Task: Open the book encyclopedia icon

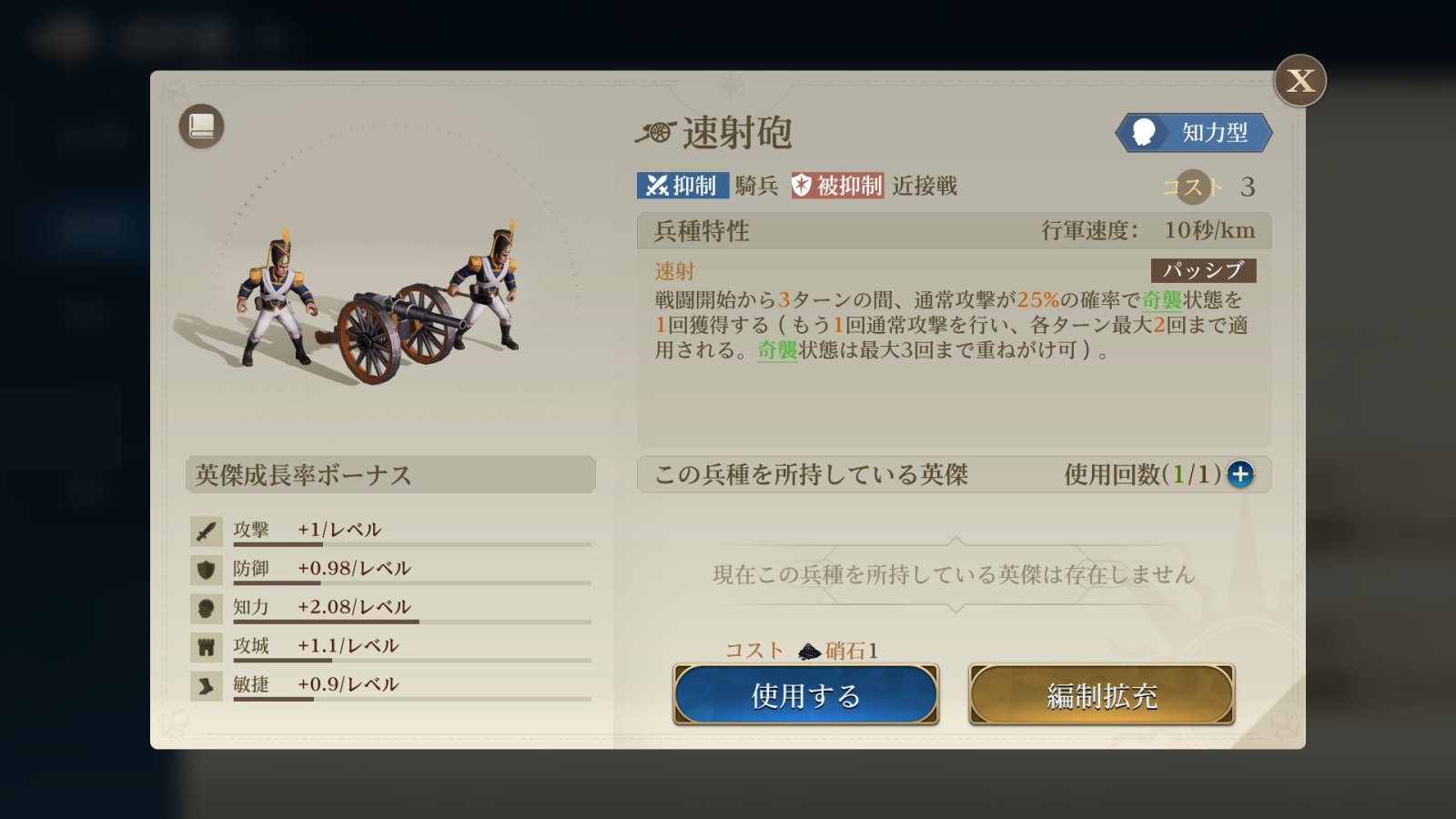Action: (x=201, y=126)
